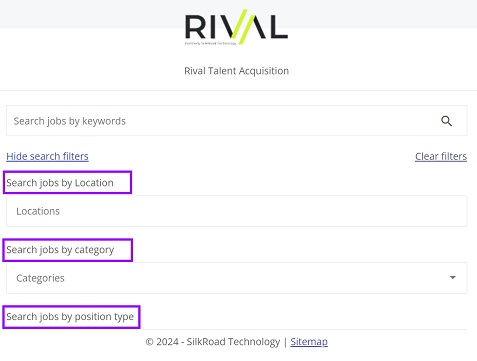
Task: Clear all filters
Action: [x=441, y=156]
